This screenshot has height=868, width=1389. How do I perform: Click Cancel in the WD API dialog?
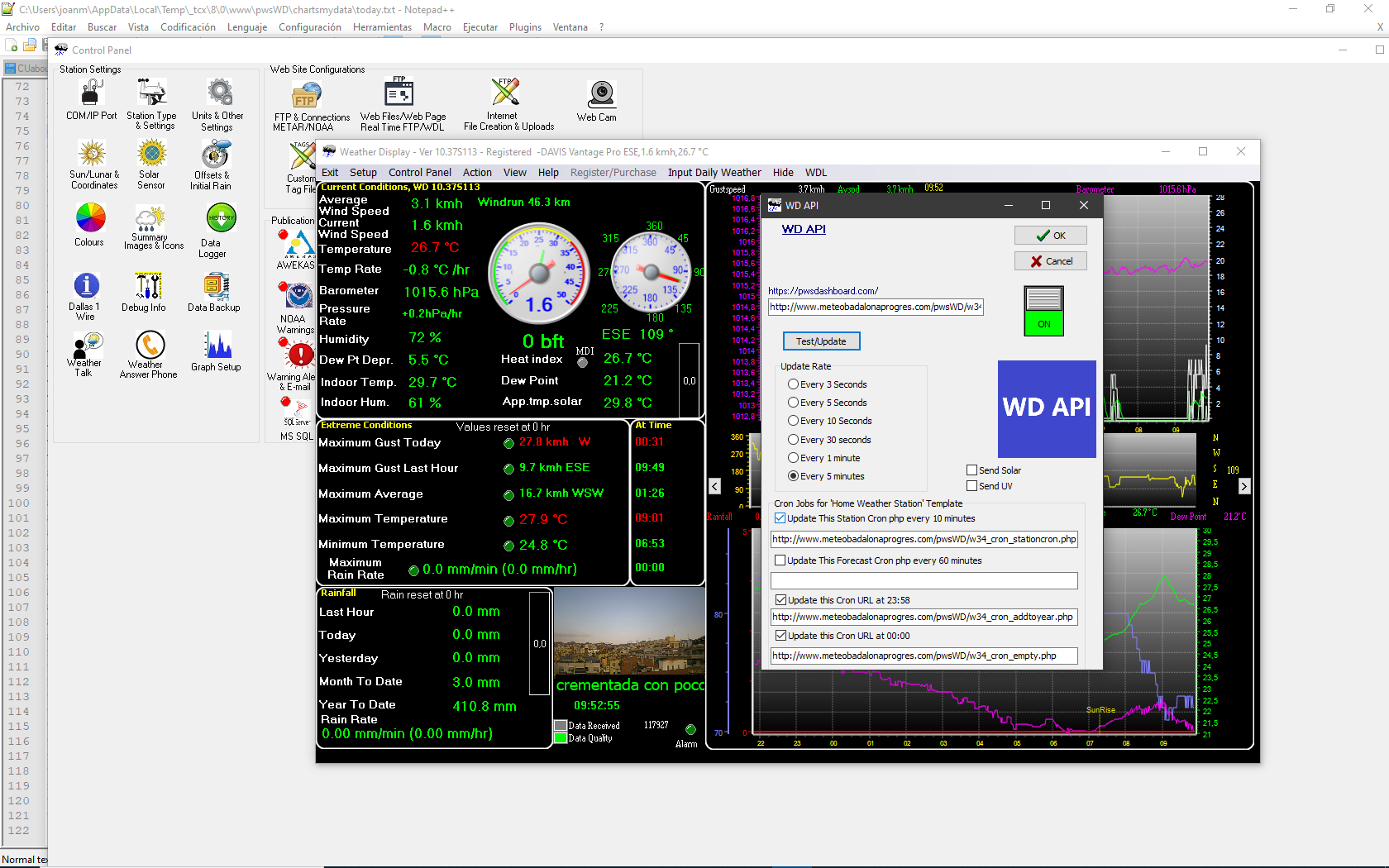click(1051, 261)
